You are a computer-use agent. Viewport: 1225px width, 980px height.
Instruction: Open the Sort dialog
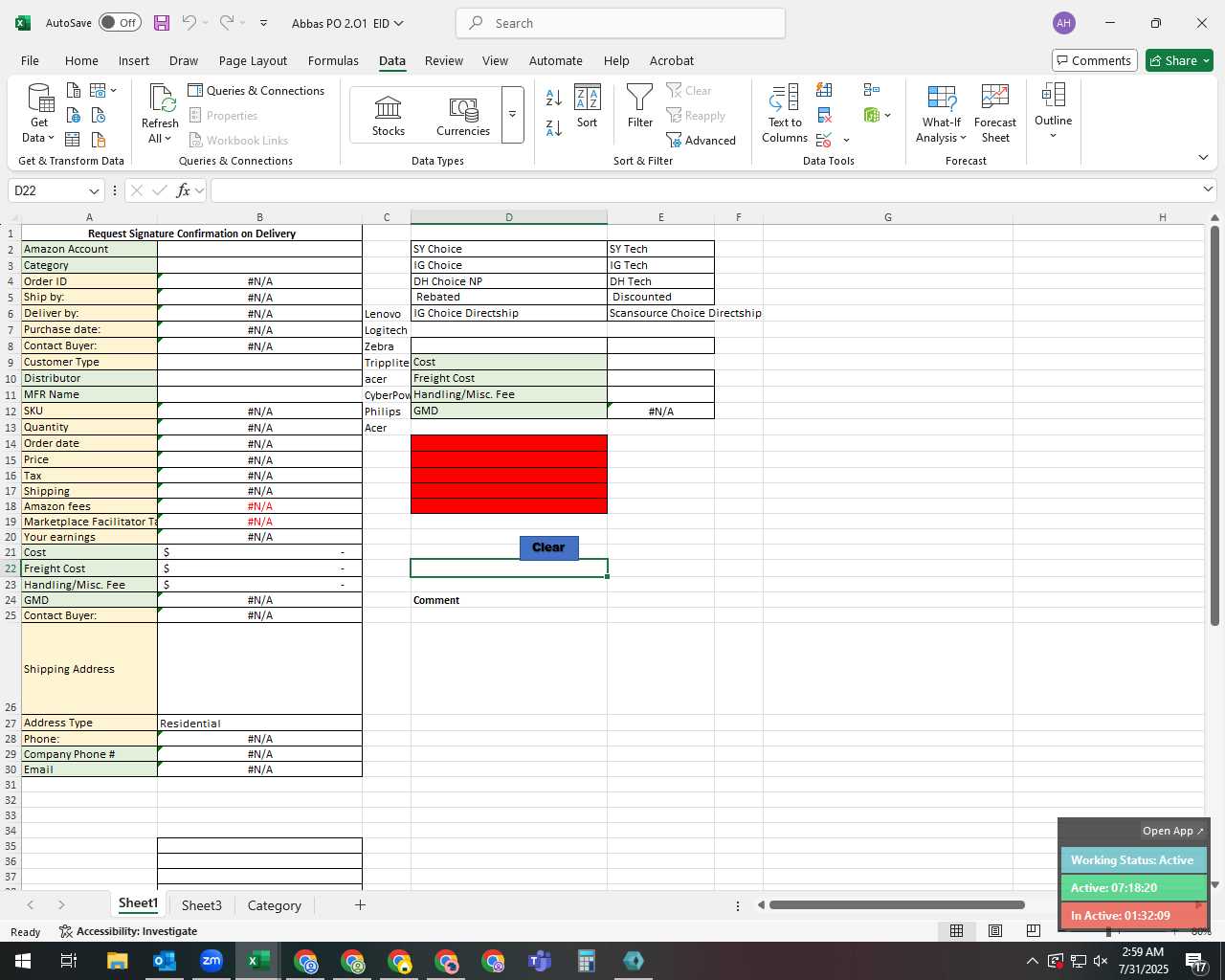pyautogui.click(x=587, y=106)
